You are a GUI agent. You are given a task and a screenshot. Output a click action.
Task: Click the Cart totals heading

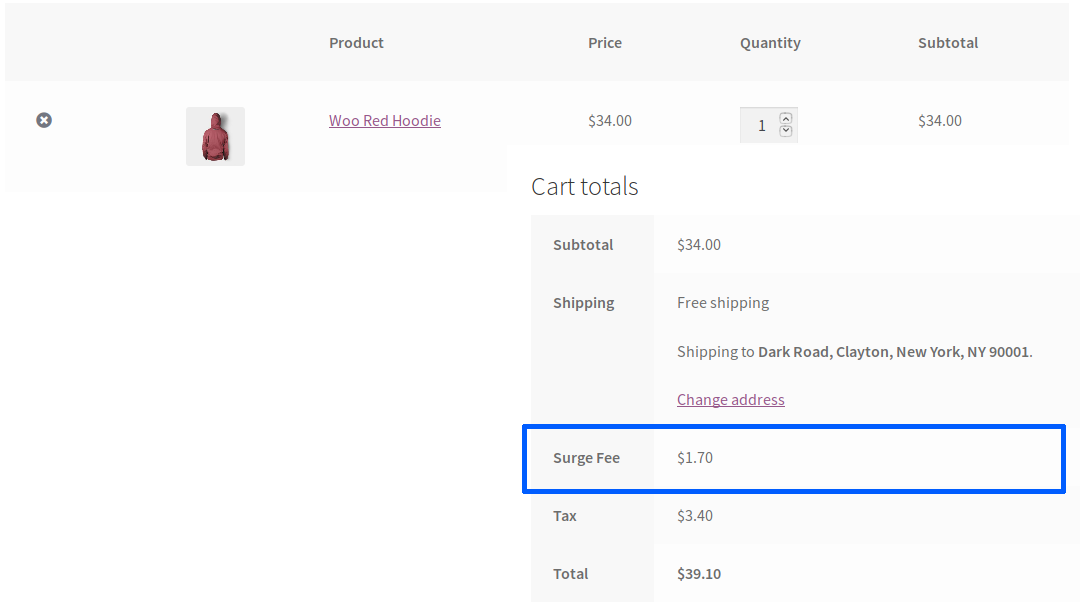tap(585, 187)
